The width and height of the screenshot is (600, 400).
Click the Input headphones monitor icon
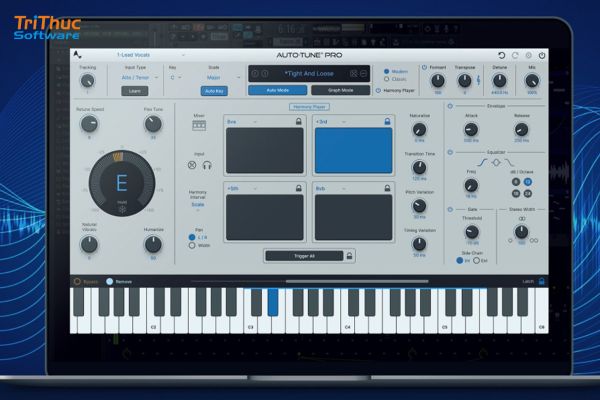[207, 165]
